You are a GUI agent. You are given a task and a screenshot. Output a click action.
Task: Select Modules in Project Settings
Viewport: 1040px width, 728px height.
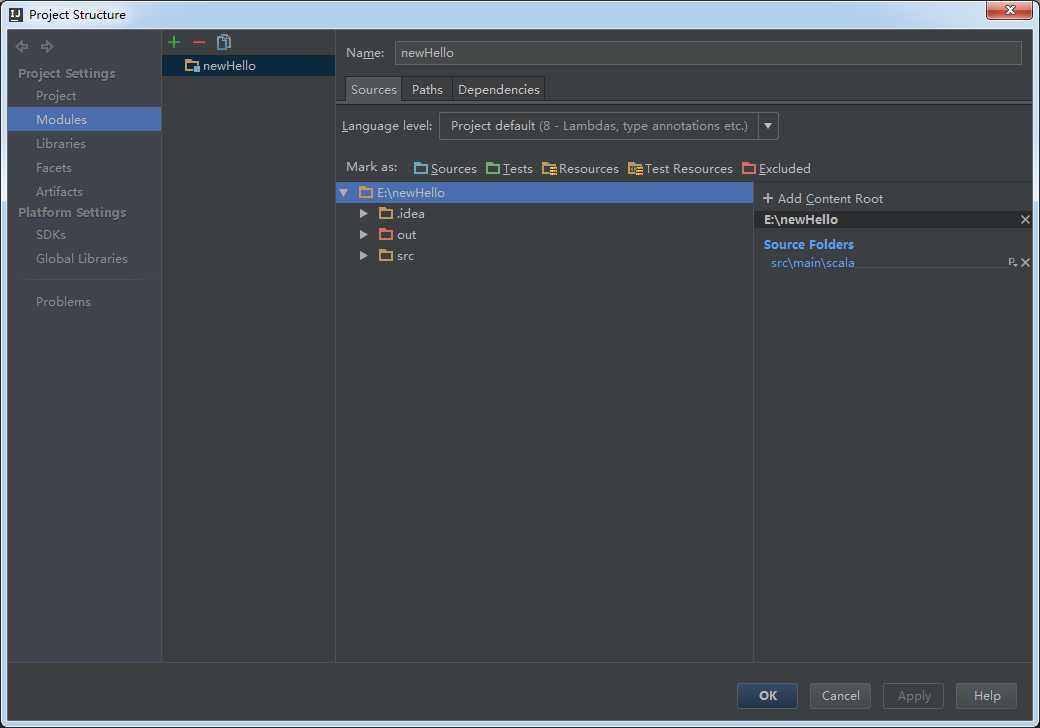tap(84, 119)
